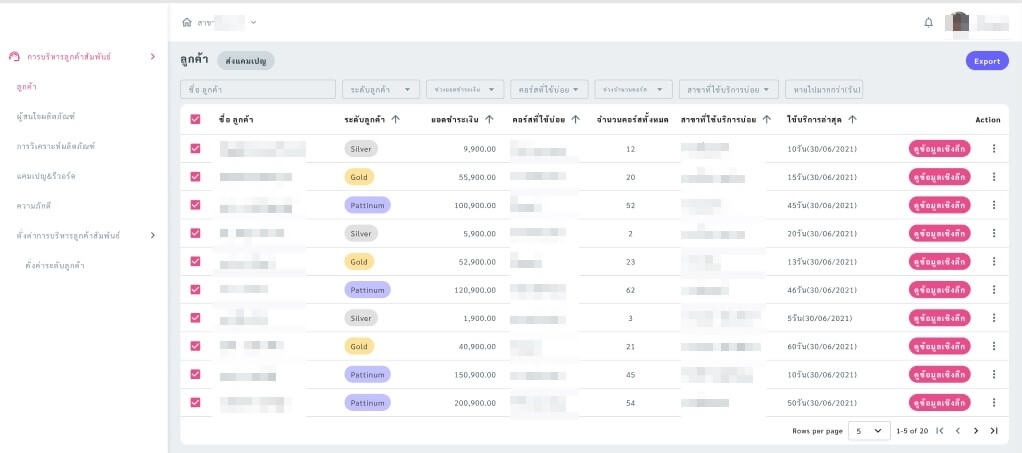
Task: Jump to last page of table
Action: (x=994, y=431)
